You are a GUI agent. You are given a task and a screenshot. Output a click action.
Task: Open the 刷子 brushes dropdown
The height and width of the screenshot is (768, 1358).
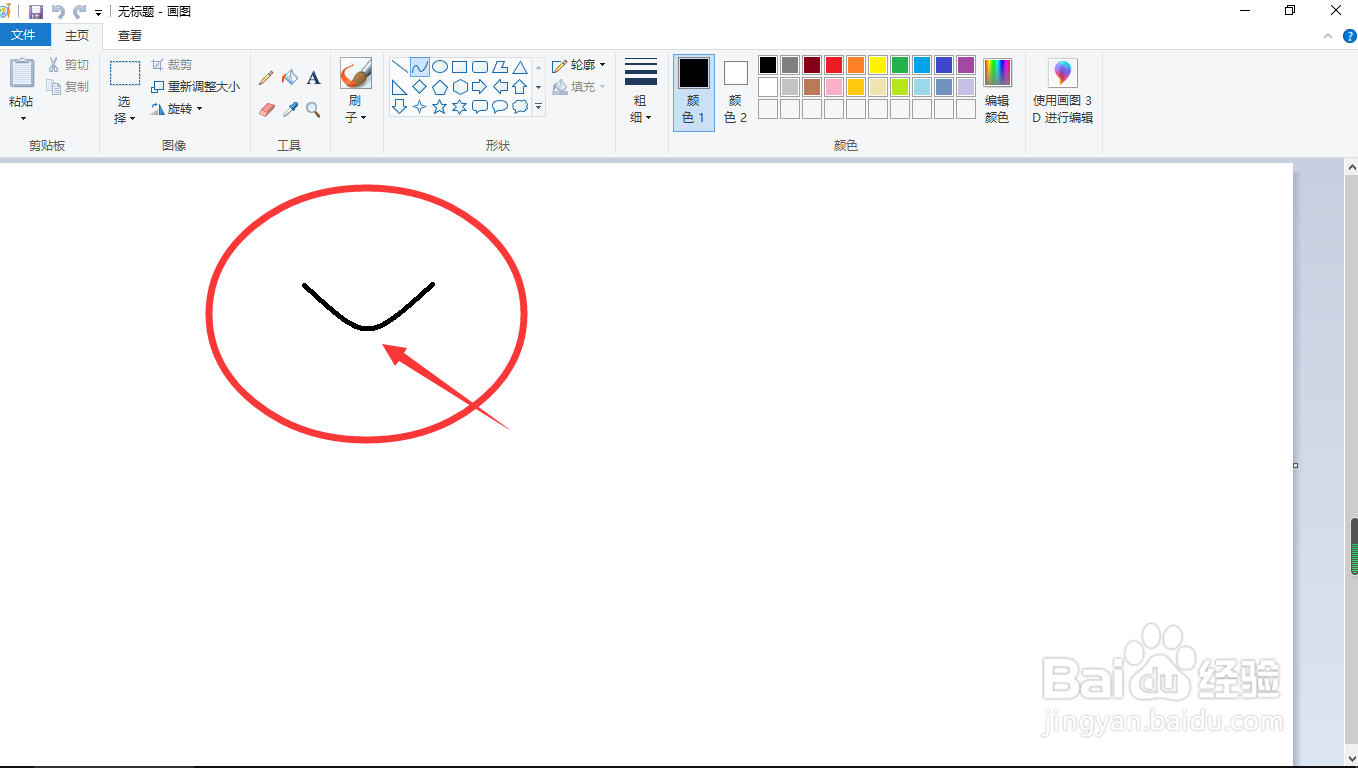point(356,110)
